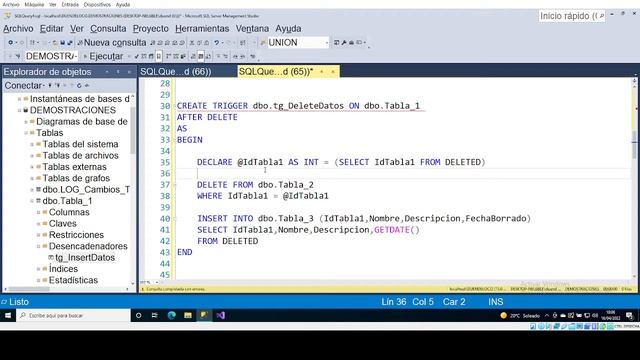Expand Tablas de archivos folder
The width and height of the screenshot is (640, 360).
tap(32, 156)
